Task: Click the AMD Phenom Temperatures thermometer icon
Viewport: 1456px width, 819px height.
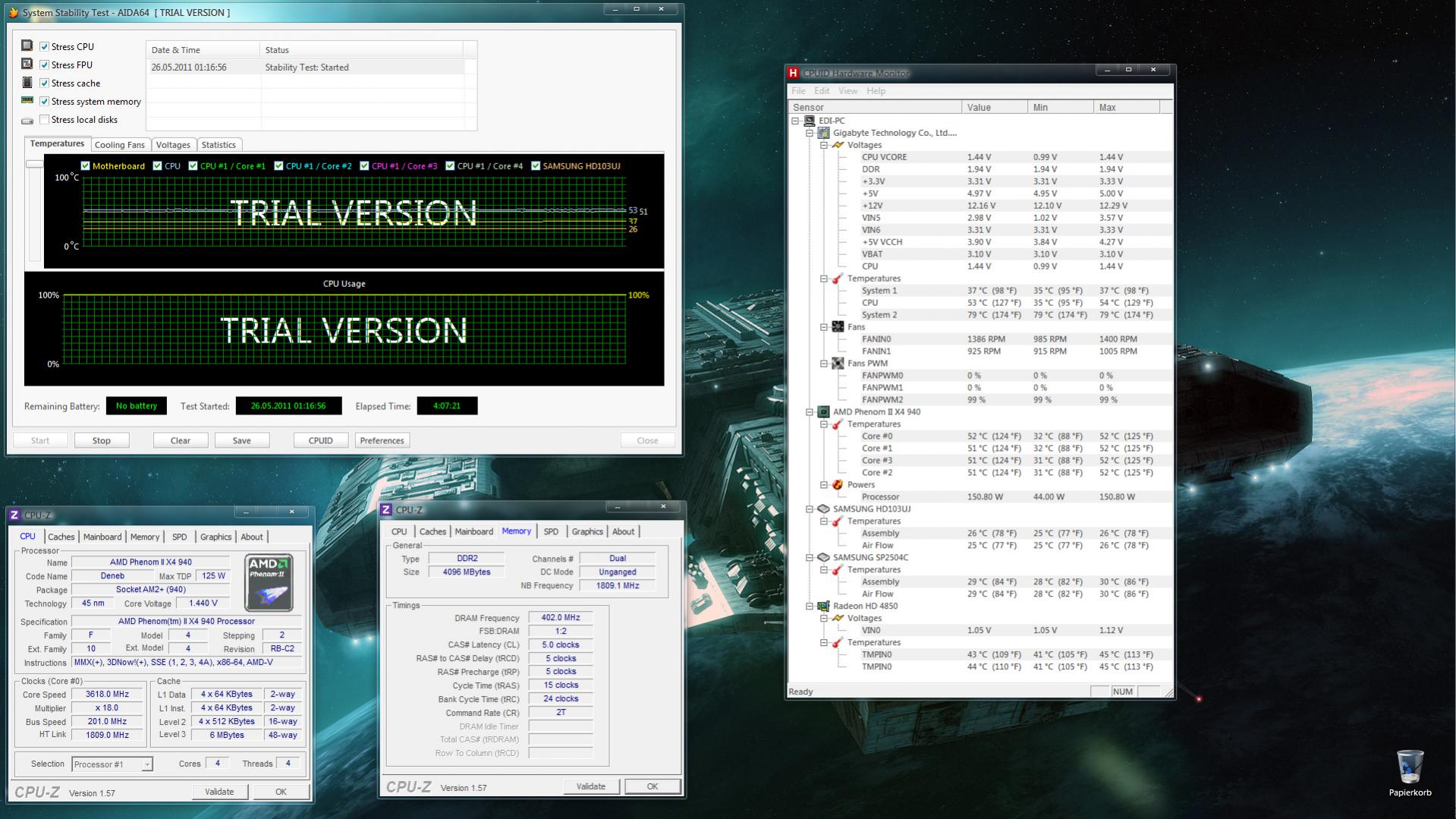Action: tap(838, 424)
